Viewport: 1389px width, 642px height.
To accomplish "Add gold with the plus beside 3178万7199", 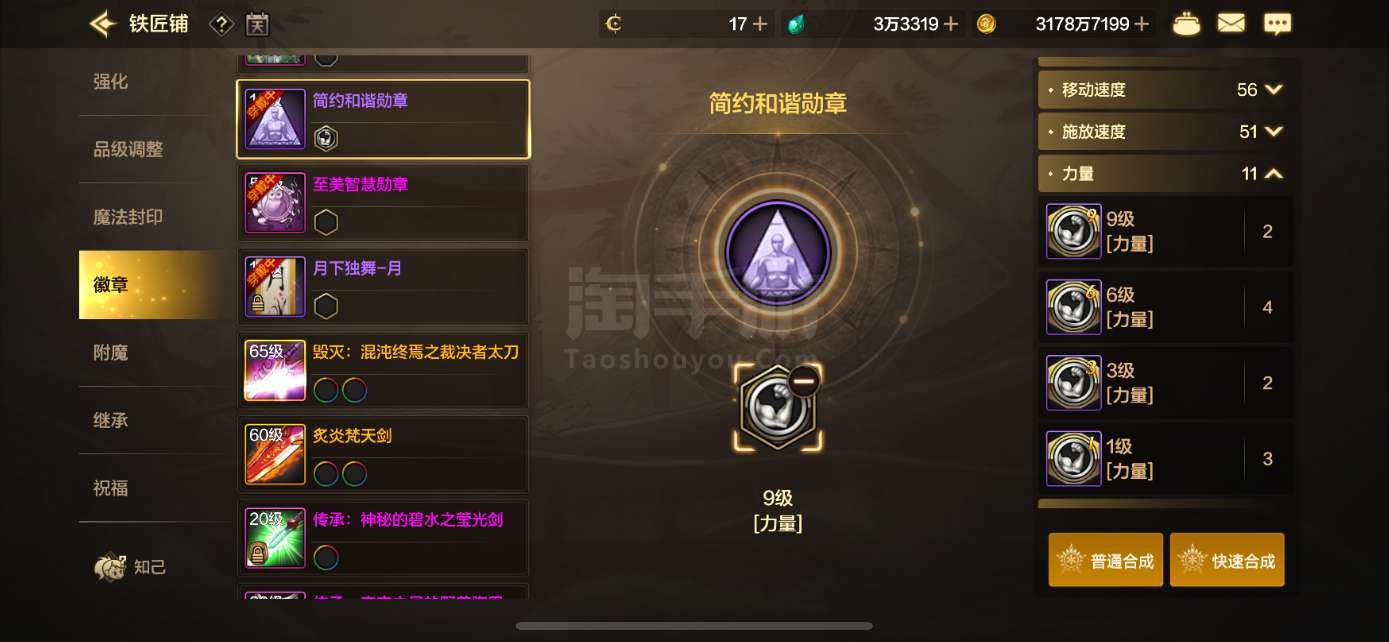I will 1142,24.
